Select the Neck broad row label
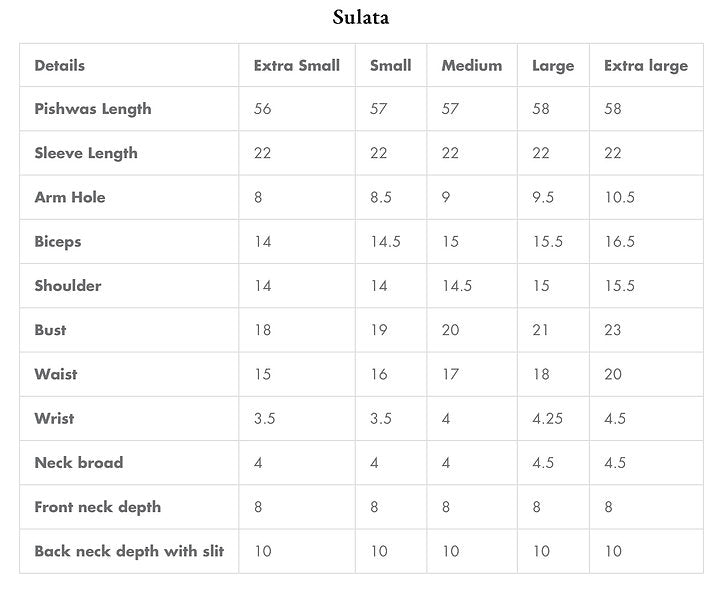 pyautogui.click(x=79, y=463)
